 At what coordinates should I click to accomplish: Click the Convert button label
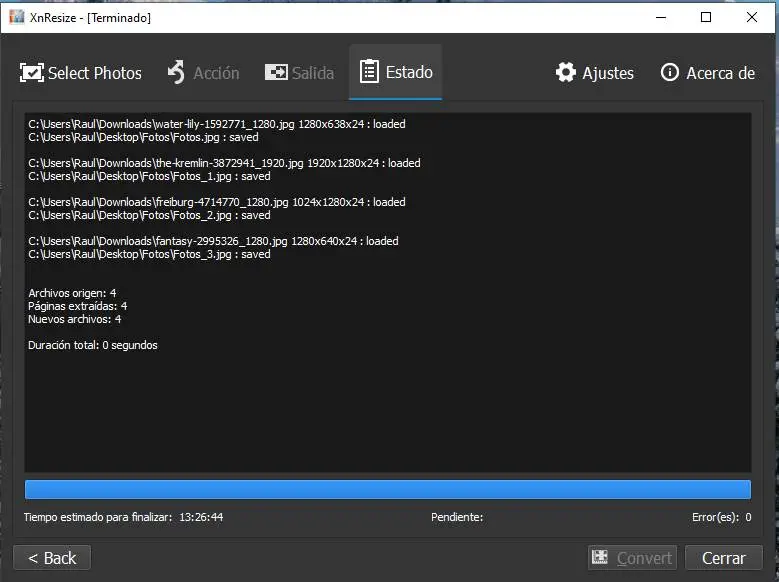click(644, 558)
